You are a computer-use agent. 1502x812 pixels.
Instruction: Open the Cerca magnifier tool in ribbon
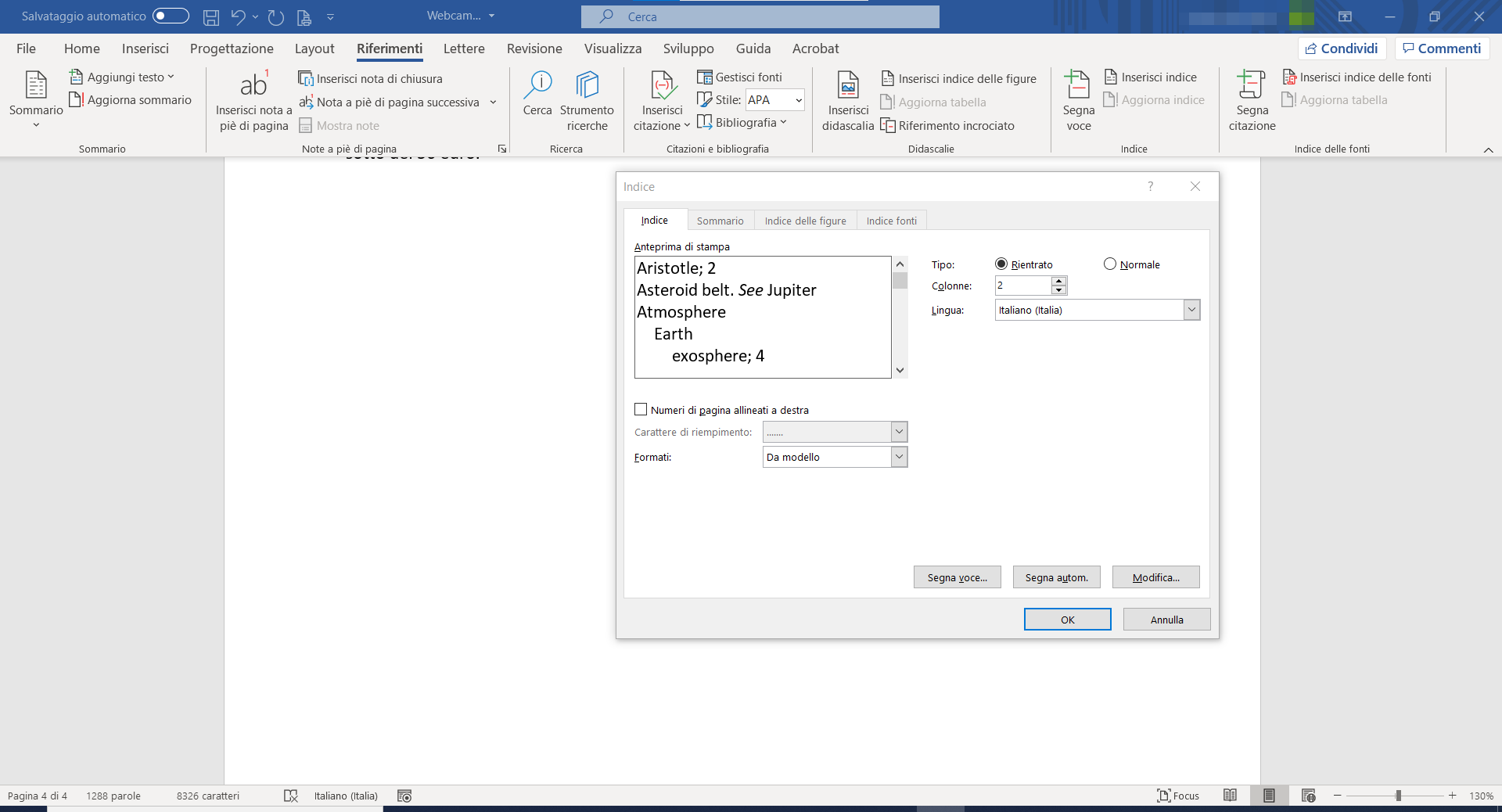(x=537, y=84)
